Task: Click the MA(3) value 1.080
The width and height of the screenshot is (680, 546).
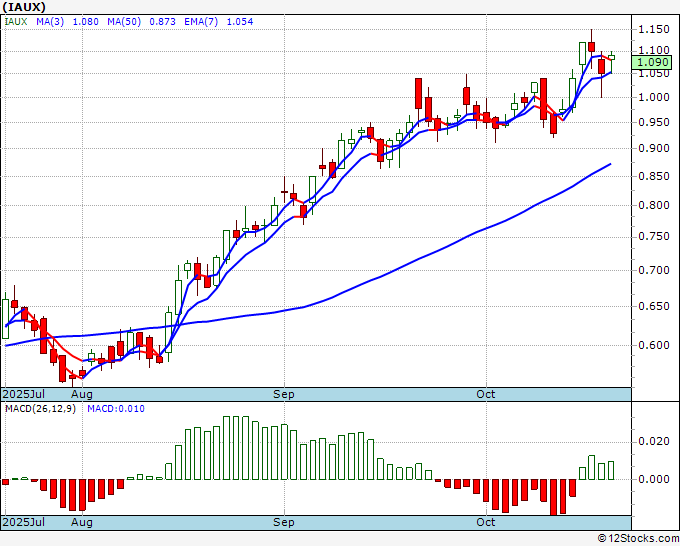Action: pos(85,22)
